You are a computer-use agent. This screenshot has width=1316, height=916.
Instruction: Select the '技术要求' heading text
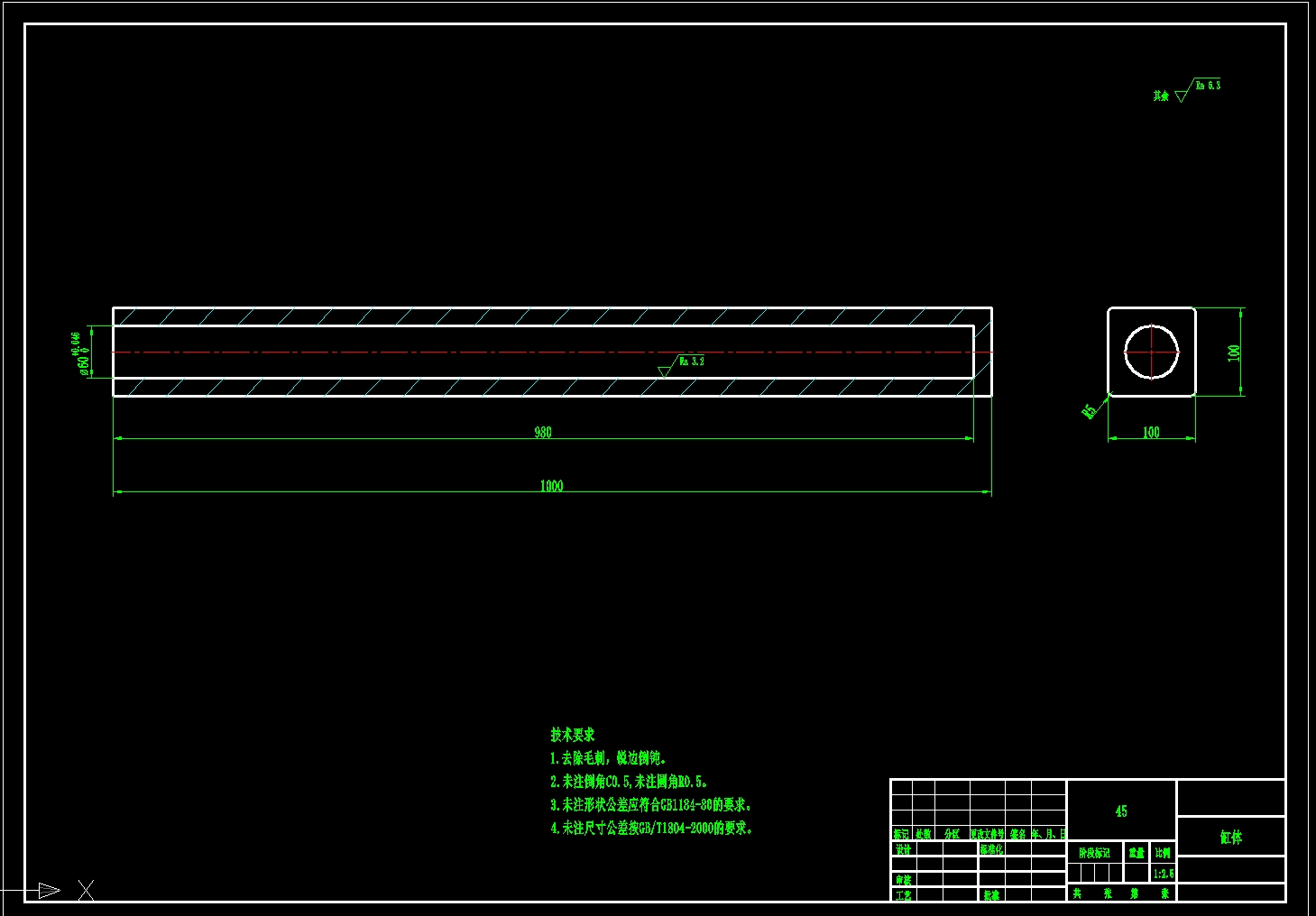(x=573, y=735)
